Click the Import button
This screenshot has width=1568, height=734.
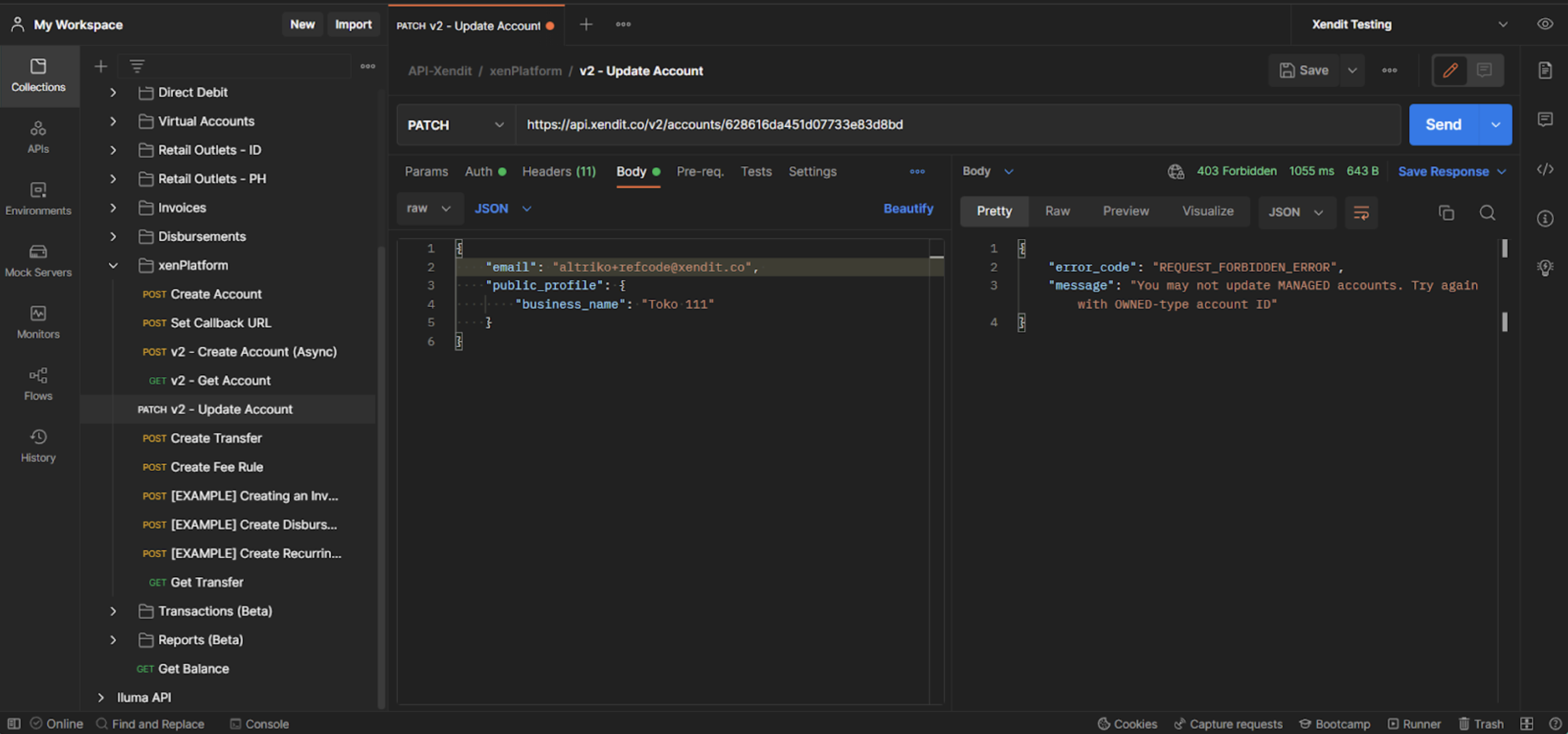coord(353,24)
